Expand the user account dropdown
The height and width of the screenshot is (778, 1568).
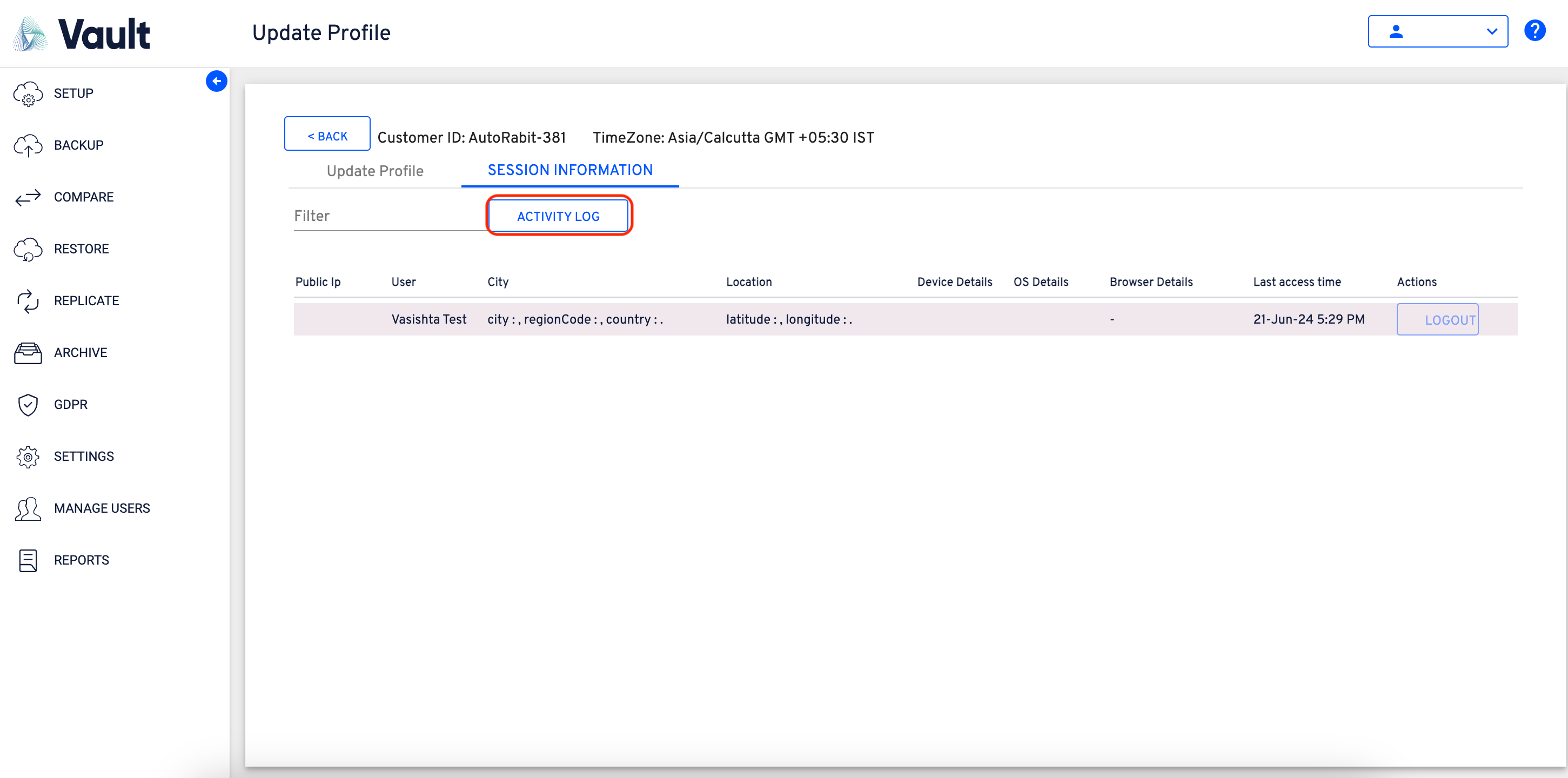(1437, 31)
